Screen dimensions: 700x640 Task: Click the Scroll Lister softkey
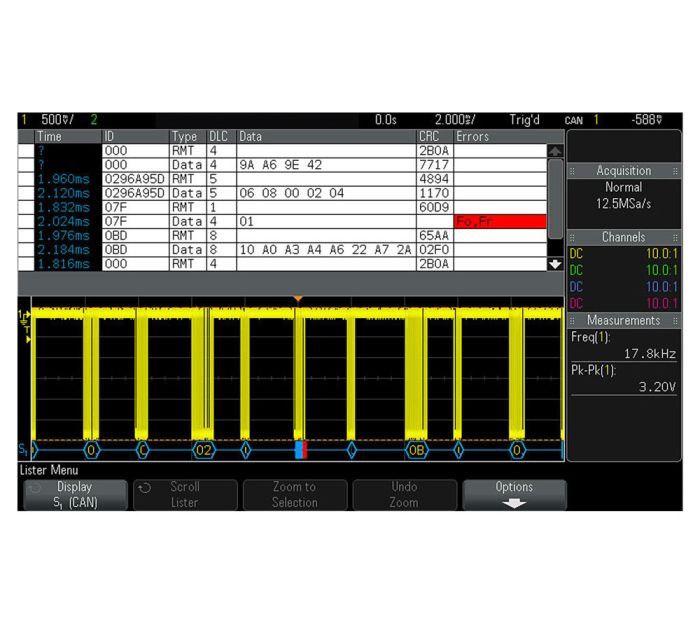tap(185, 495)
